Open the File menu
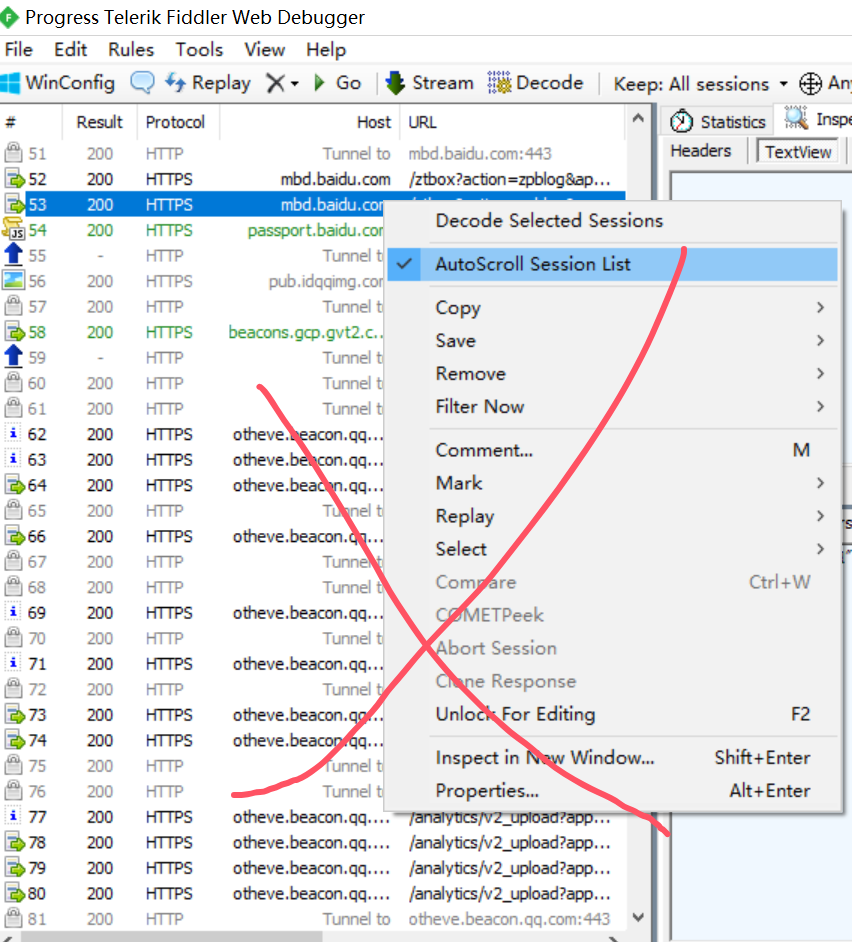The height and width of the screenshot is (942, 852). point(19,49)
